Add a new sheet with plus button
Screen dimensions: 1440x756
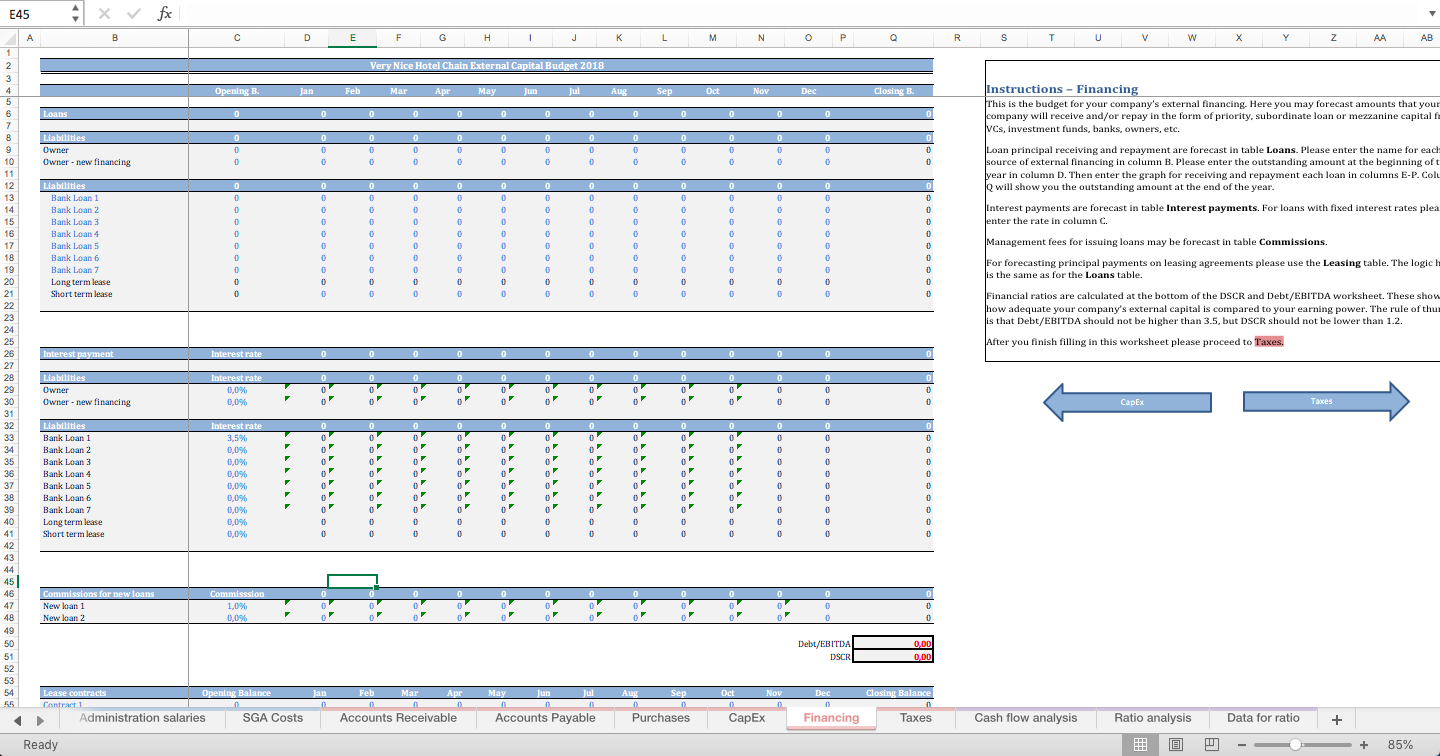[1337, 718]
